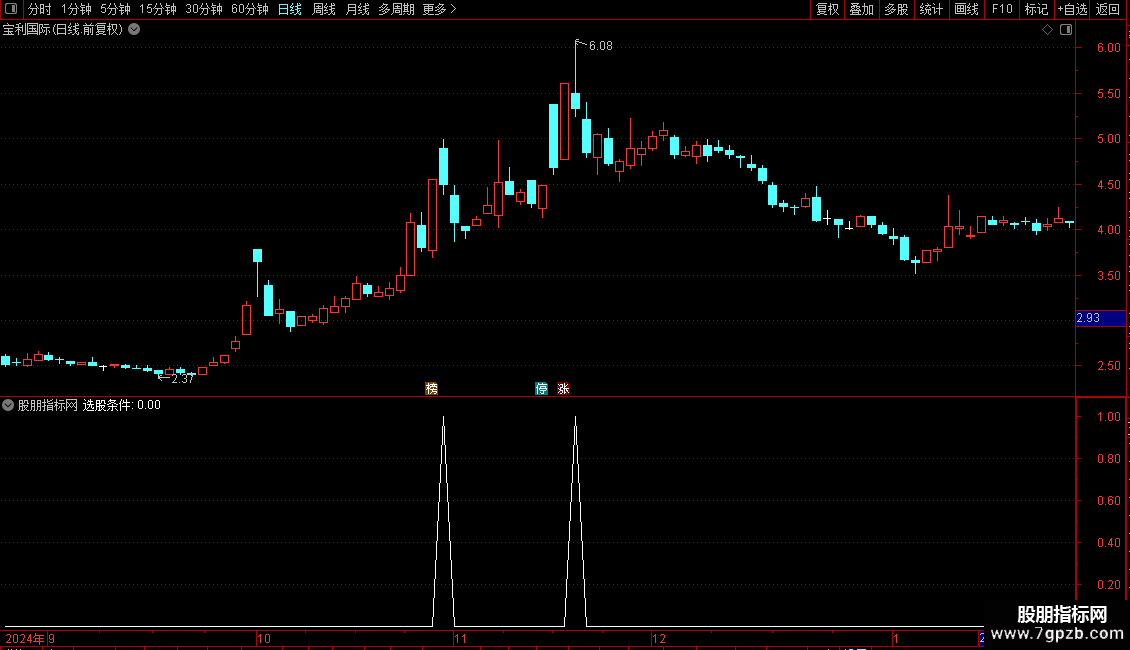Click month 10 on the time axis
1130x650 pixels.
(264, 638)
